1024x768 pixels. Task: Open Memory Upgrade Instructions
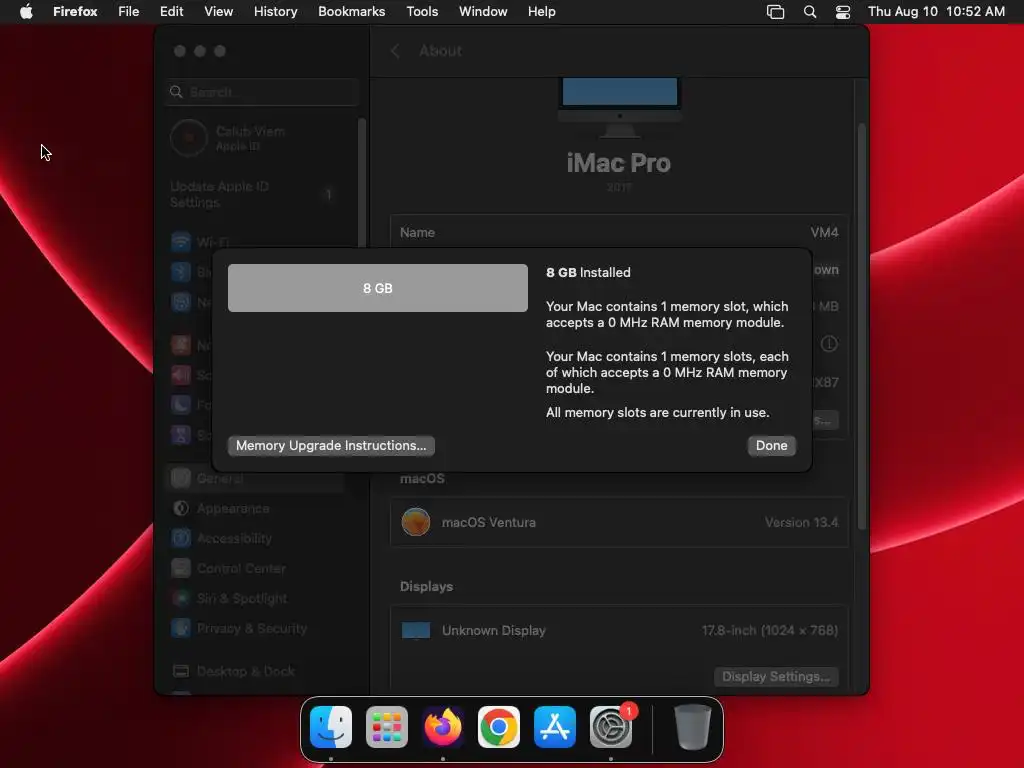click(x=331, y=445)
